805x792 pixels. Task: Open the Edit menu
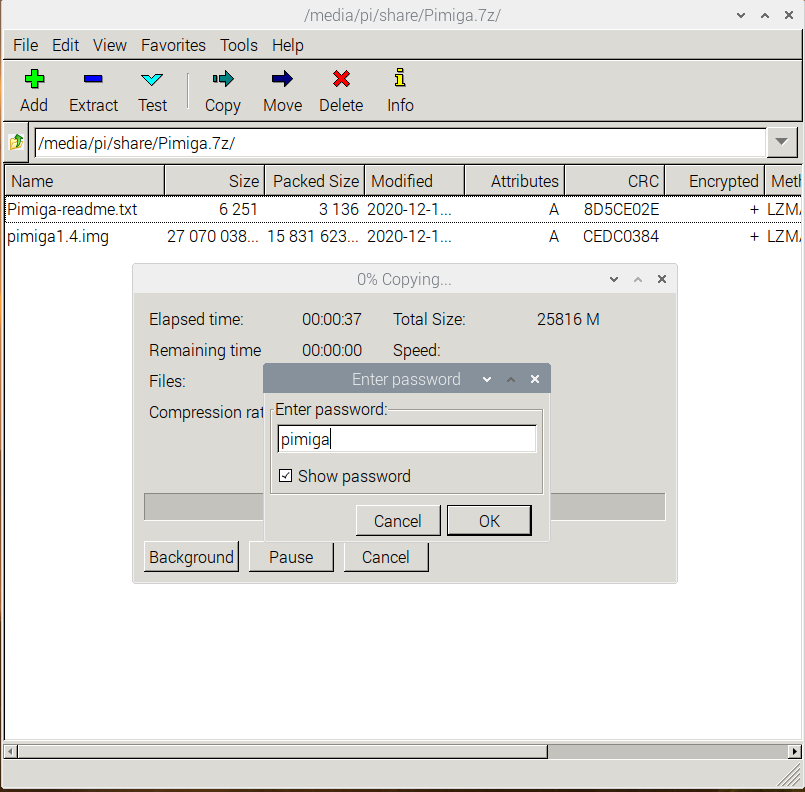point(65,45)
